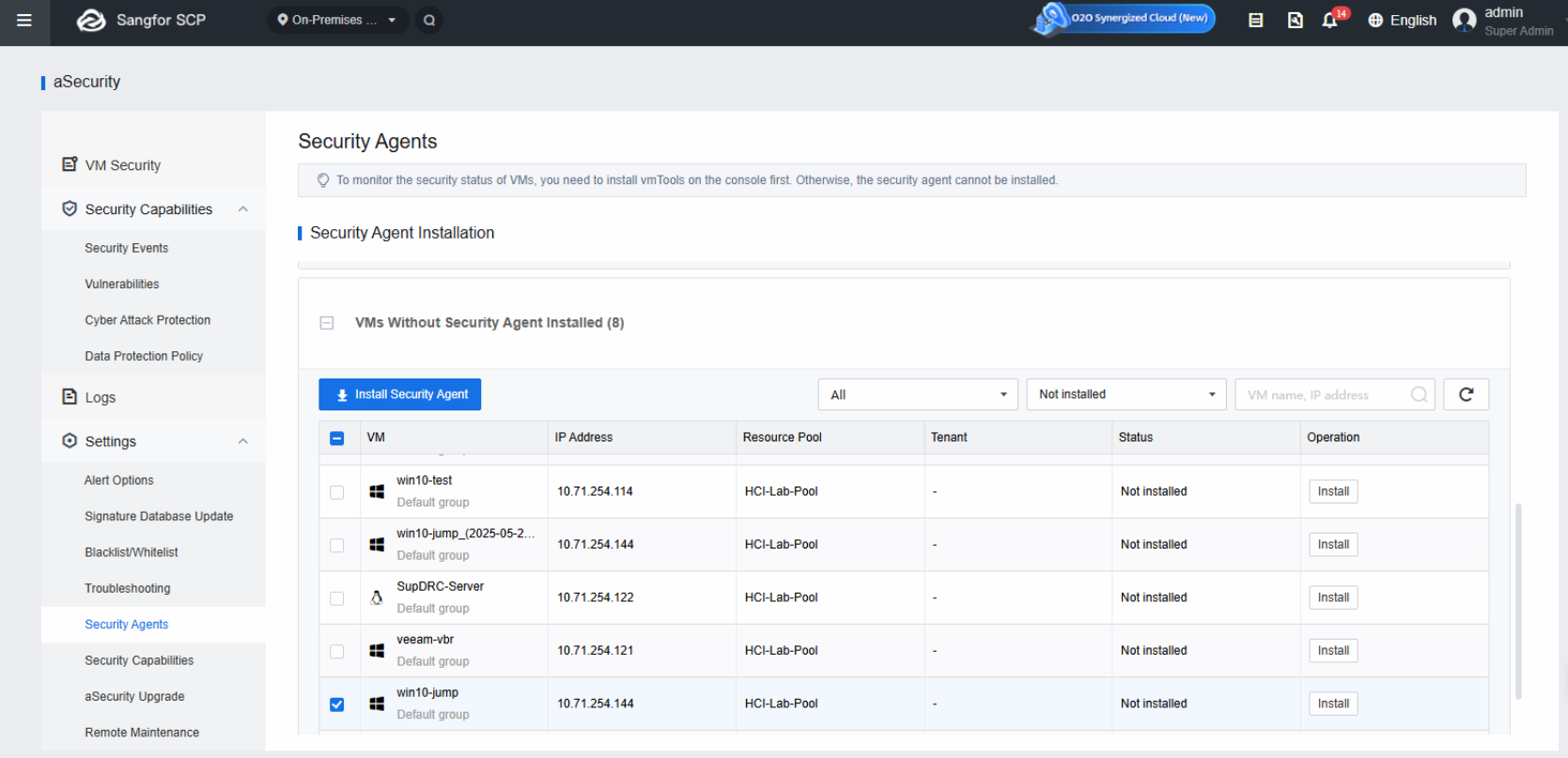Click the VM Security sidebar icon
1568x758 pixels.
(70, 164)
